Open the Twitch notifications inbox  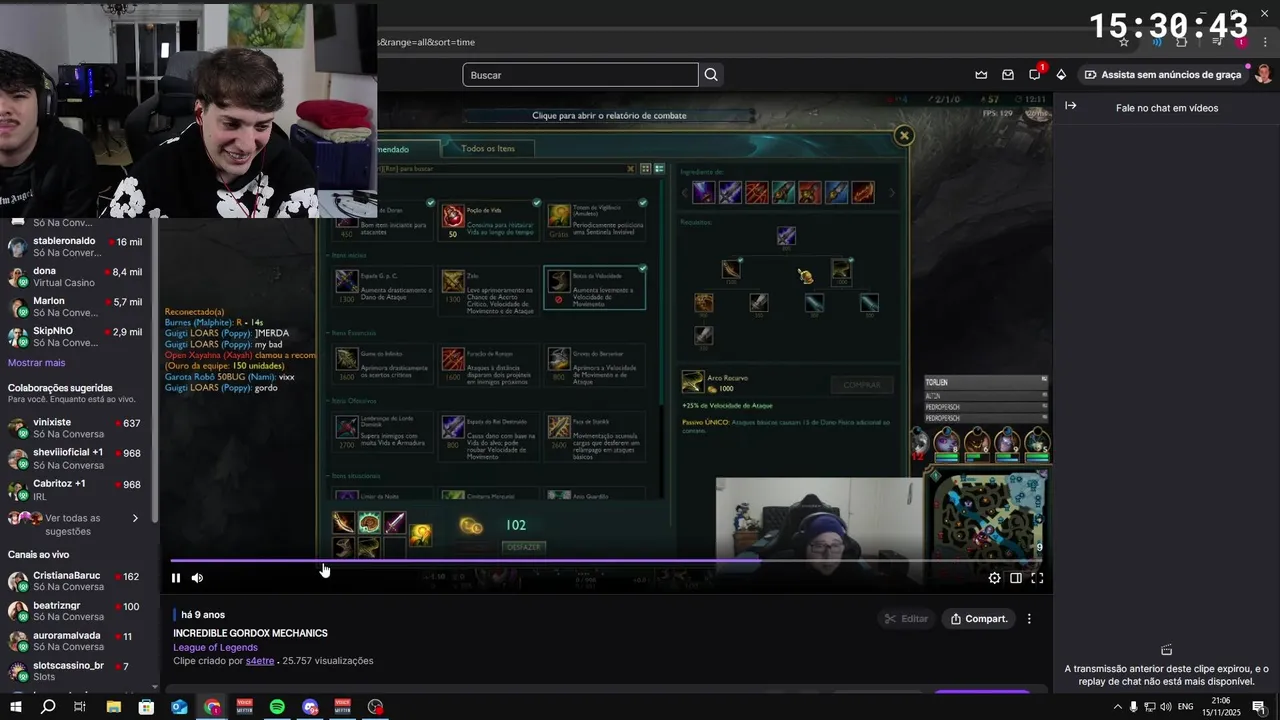[x=1008, y=75]
